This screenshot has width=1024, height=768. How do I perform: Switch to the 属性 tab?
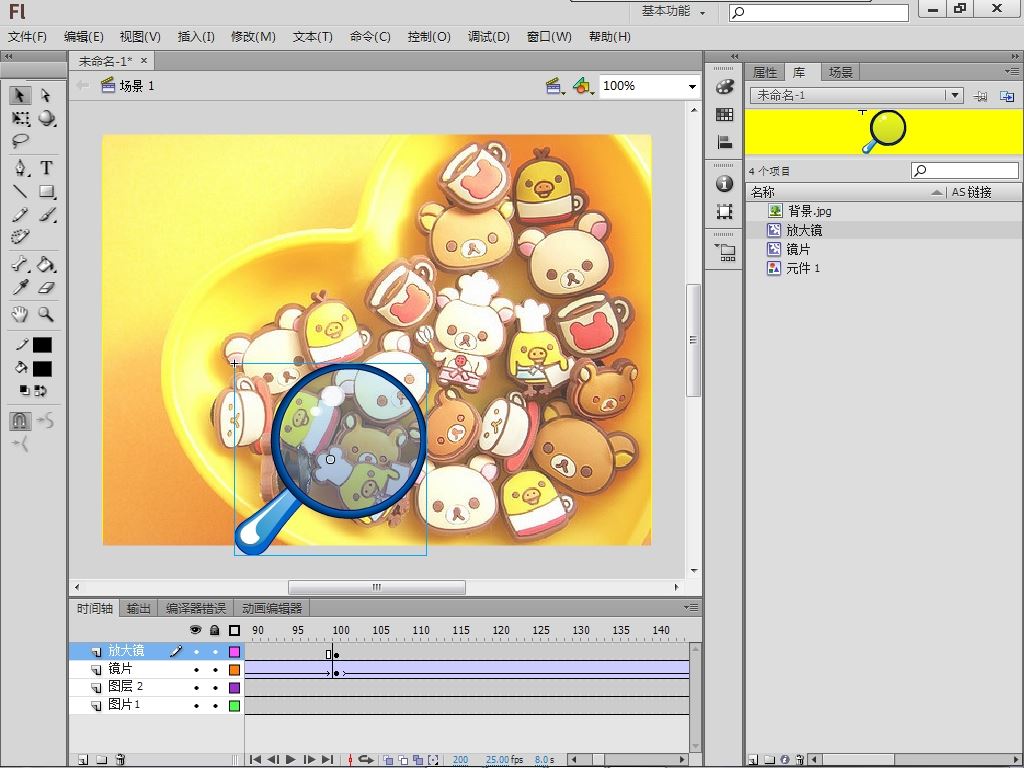coord(765,72)
